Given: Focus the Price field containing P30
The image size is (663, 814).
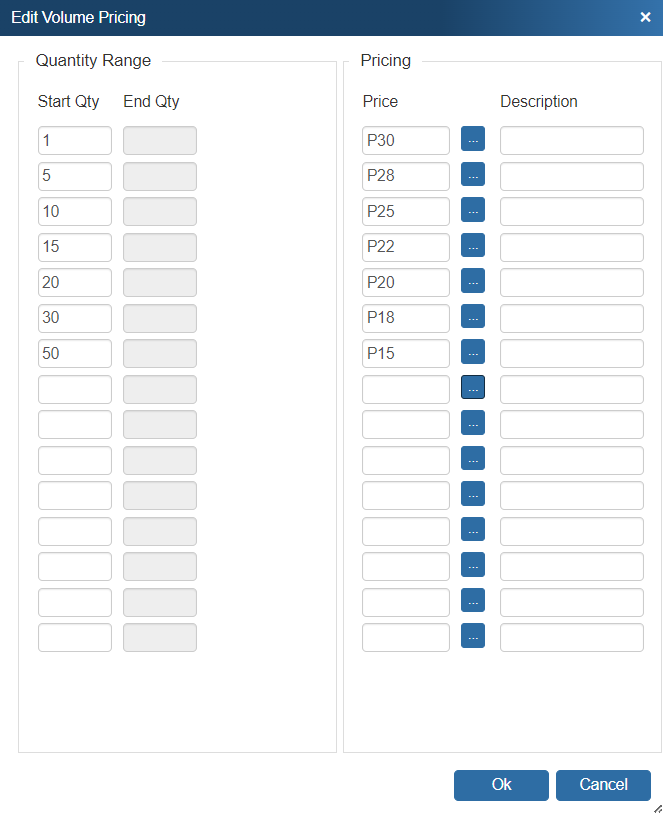Looking at the screenshot, I should [x=406, y=141].
